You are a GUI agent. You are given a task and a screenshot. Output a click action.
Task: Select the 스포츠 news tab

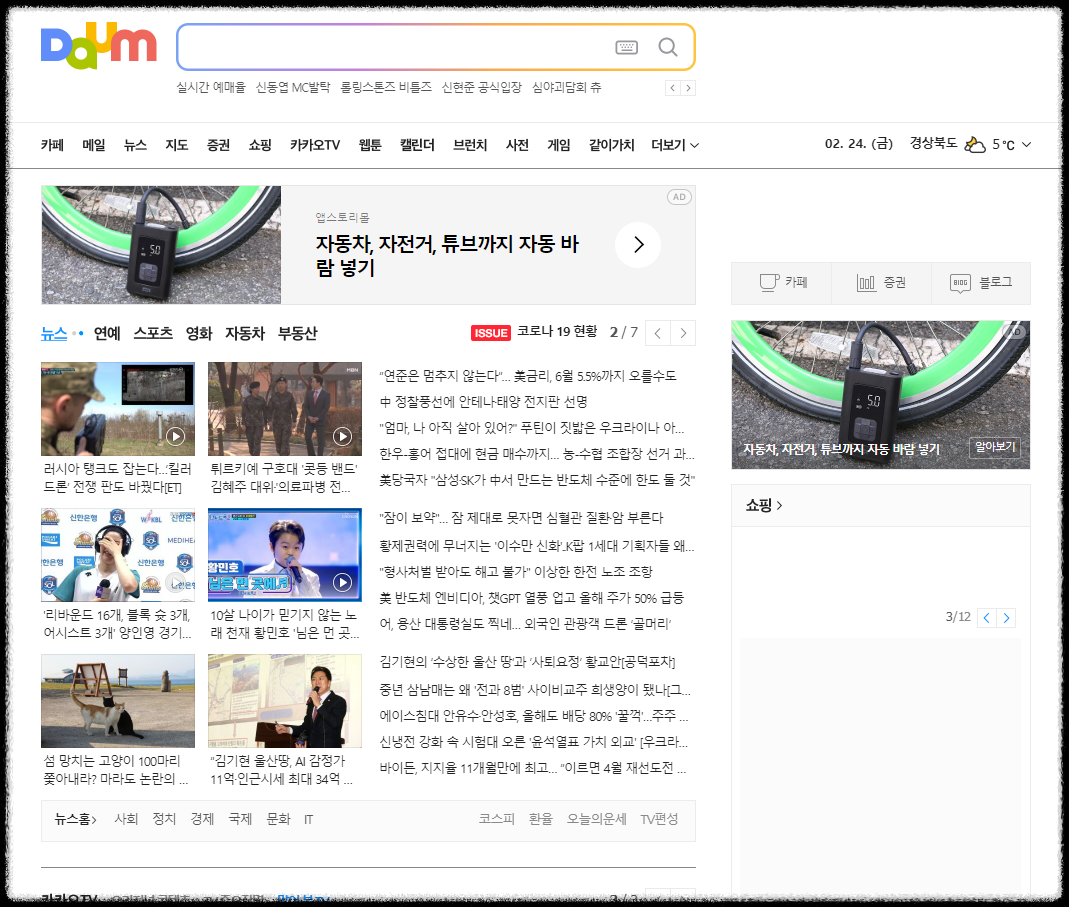click(153, 333)
